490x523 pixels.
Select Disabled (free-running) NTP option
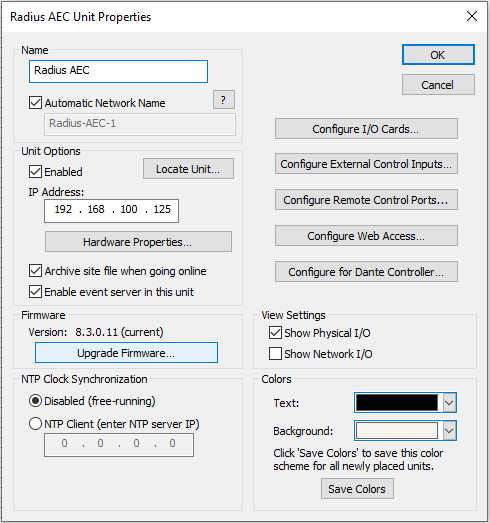coord(35,401)
